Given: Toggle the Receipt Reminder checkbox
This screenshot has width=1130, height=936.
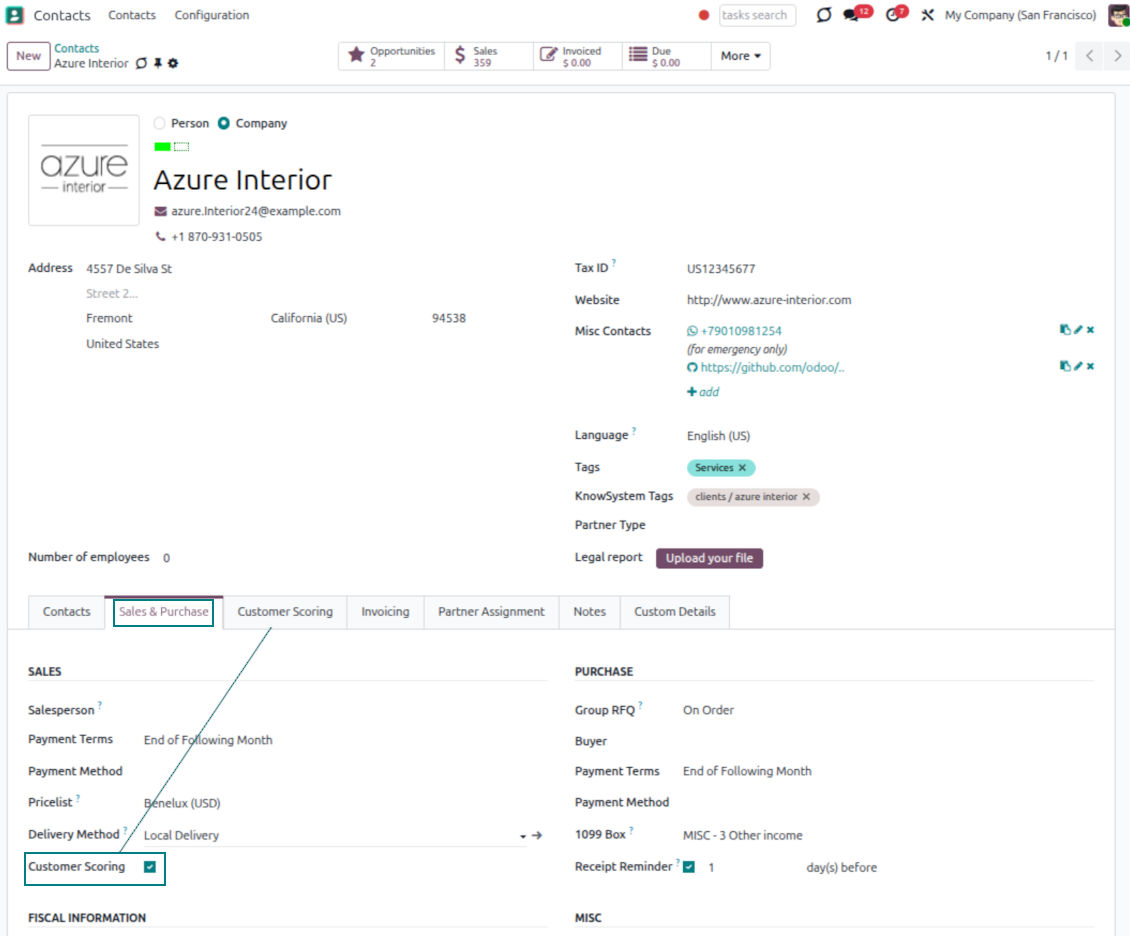Looking at the screenshot, I should [x=689, y=867].
